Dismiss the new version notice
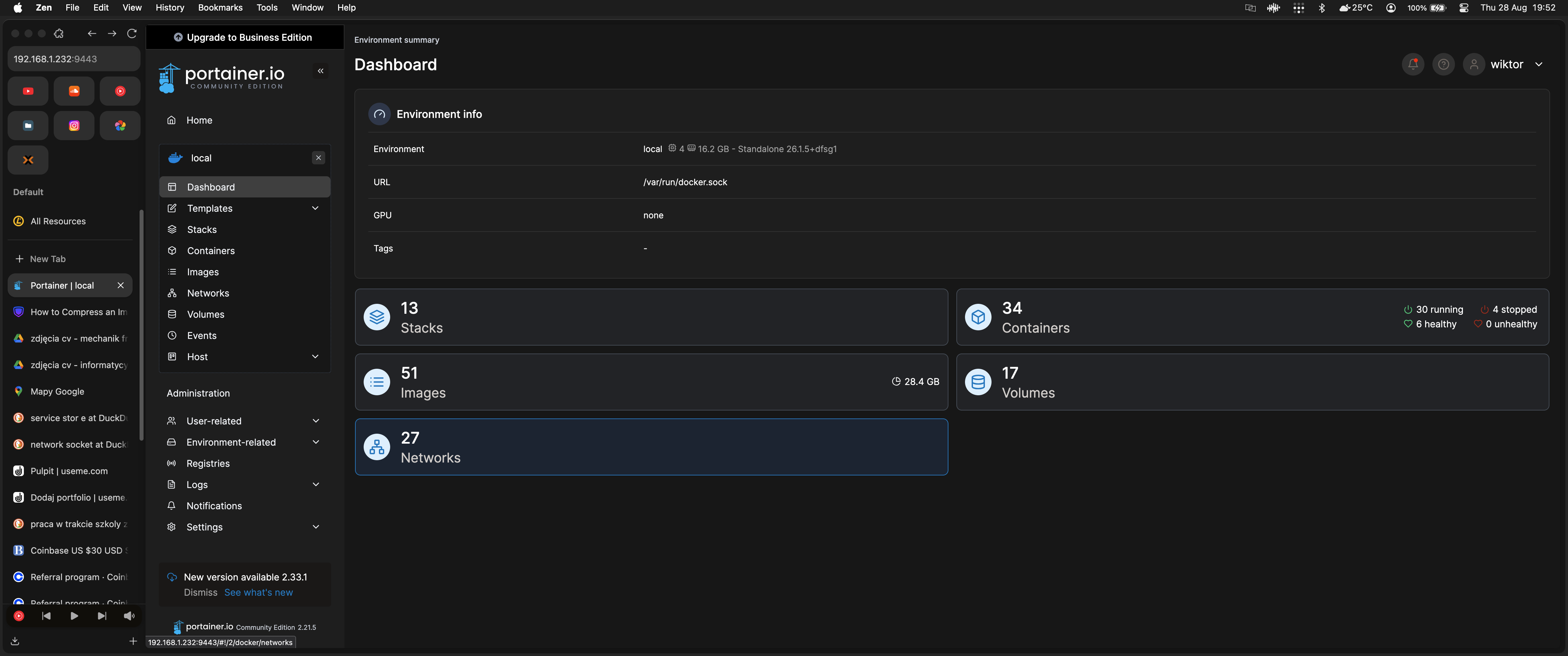1568x656 pixels. (200, 593)
